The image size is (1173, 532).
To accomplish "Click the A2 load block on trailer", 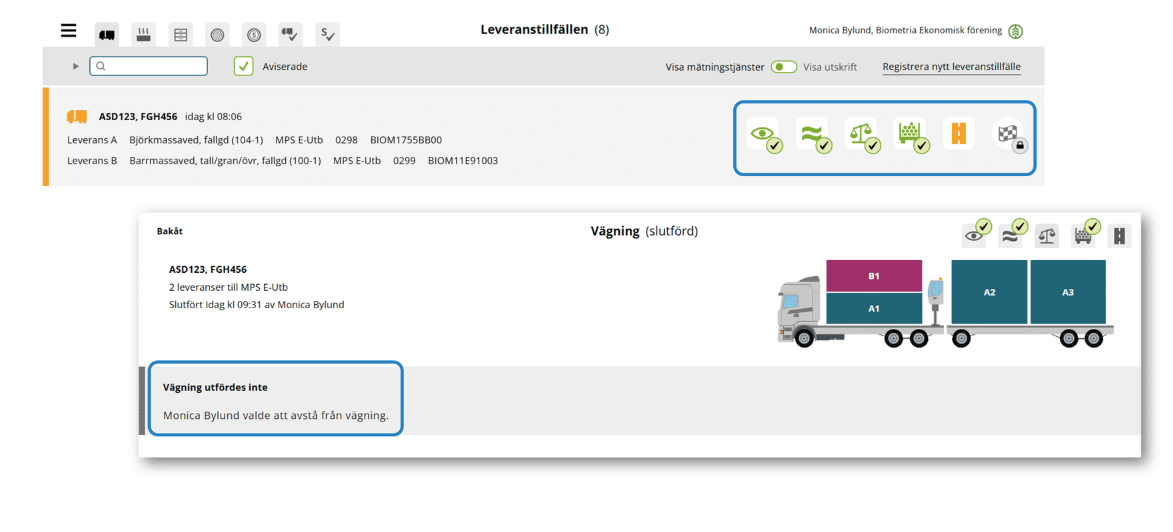I will [x=989, y=292].
